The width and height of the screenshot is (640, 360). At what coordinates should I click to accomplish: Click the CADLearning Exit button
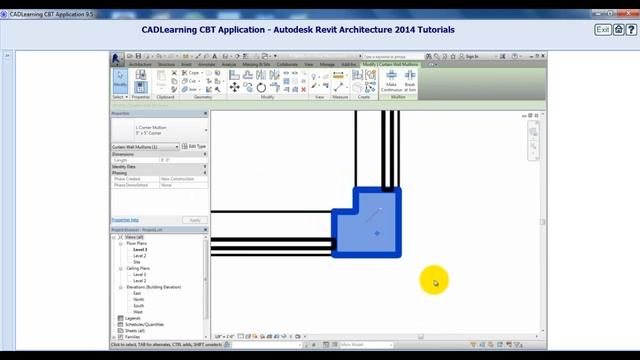click(602, 30)
